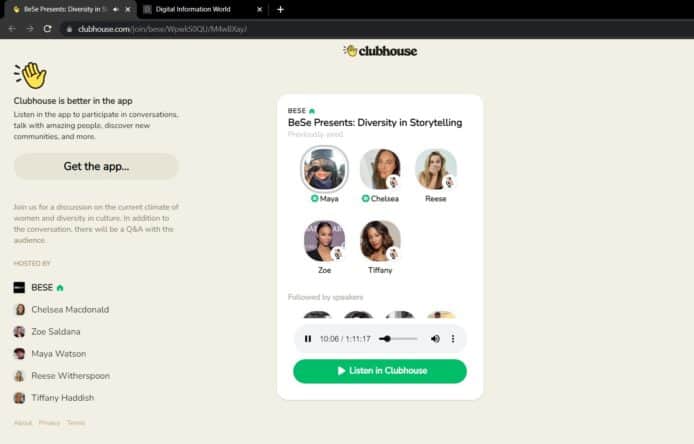Reload the current page
694x444 pixels.
tap(47, 29)
